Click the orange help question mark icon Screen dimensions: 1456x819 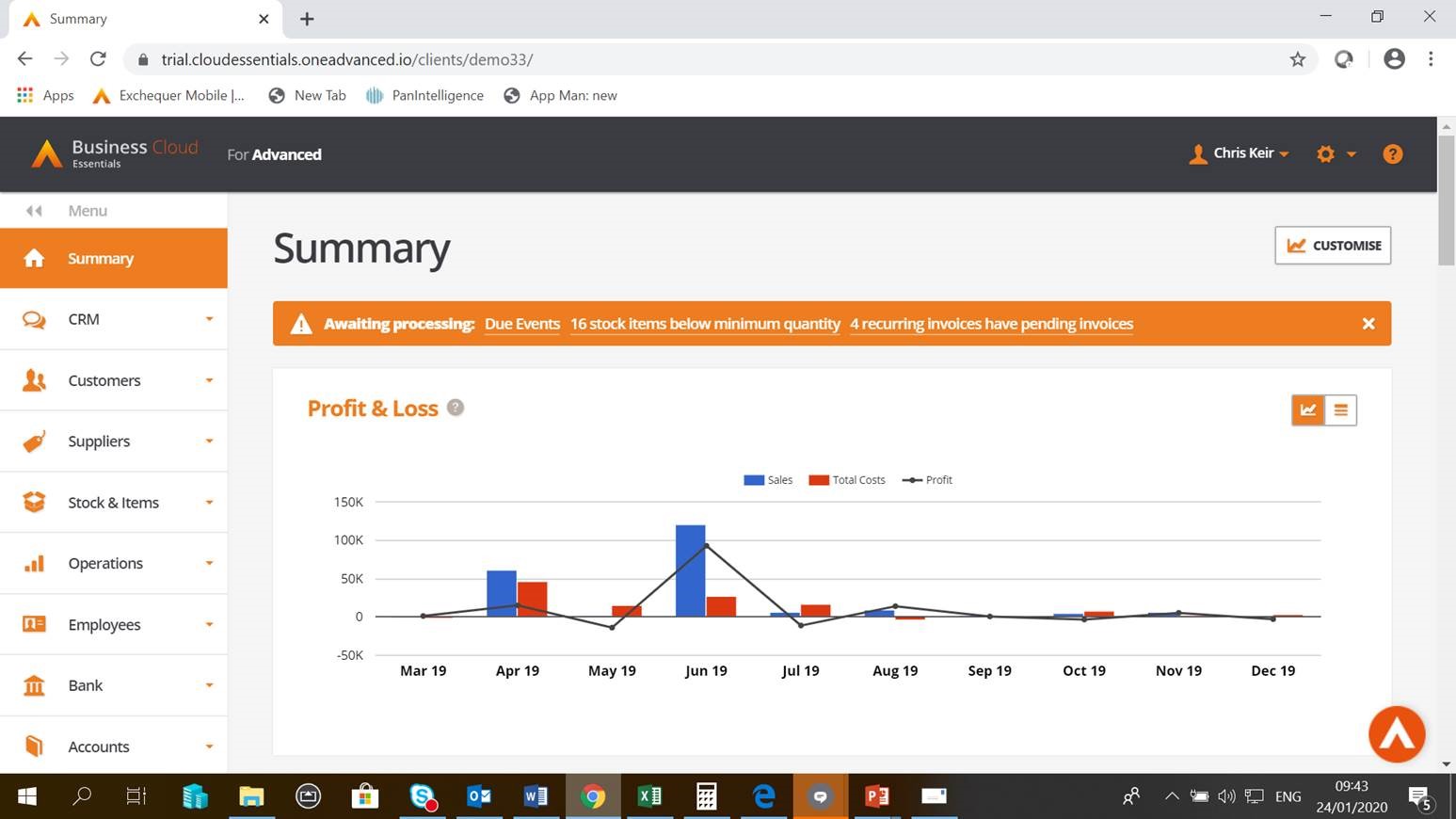(1392, 154)
